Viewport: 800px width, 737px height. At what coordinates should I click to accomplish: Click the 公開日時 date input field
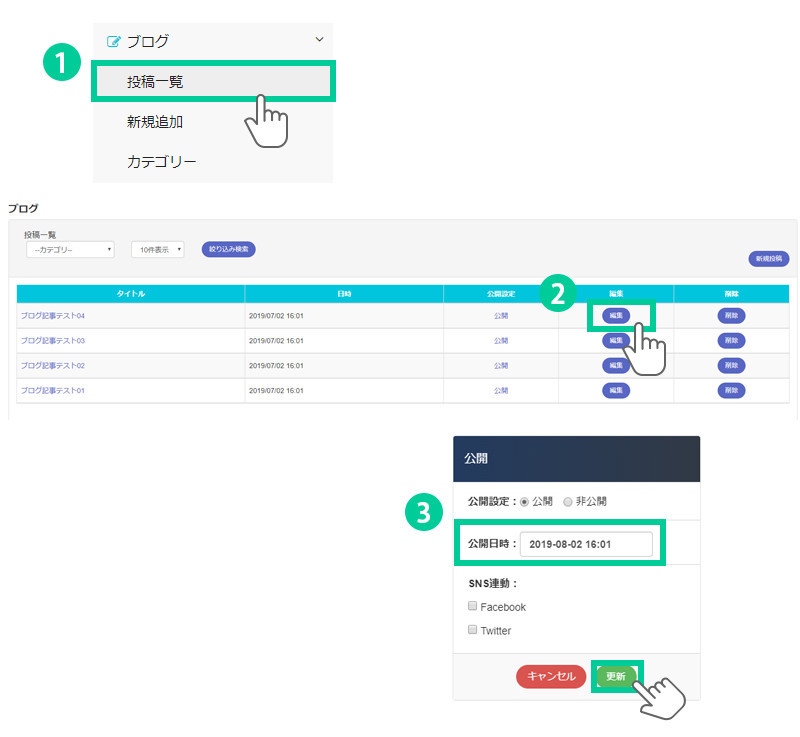[x=586, y=544]
